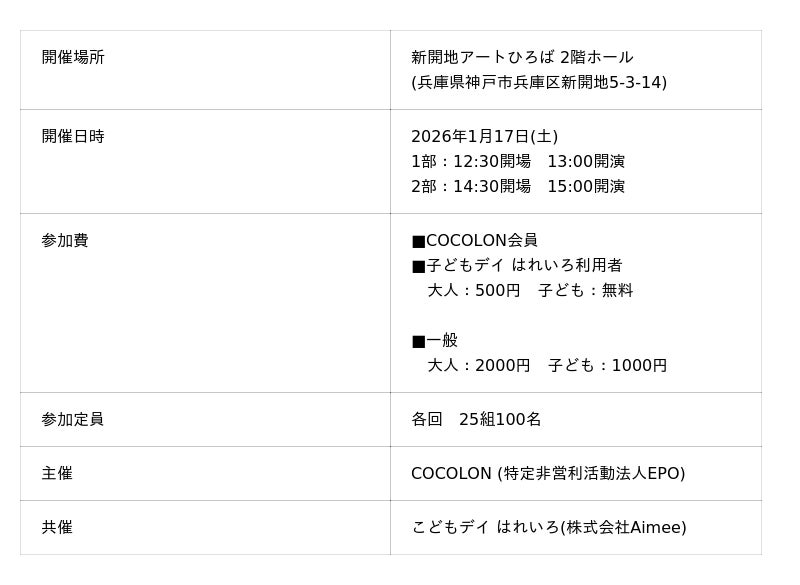Click the co-host こどもデイ はれいろ(株式会社Aimee)
This screenshot has width=800, height=585.
(548, 527)
